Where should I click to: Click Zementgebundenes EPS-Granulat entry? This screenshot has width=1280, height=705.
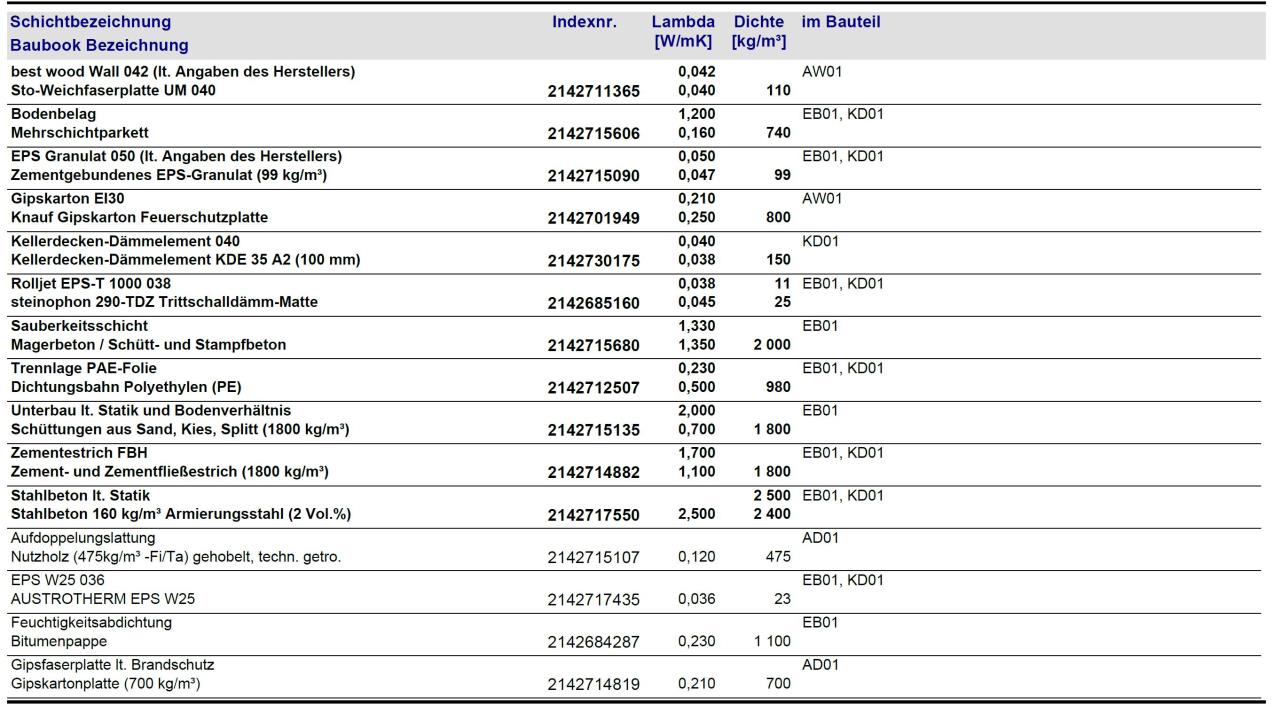(x=170, y=176)
